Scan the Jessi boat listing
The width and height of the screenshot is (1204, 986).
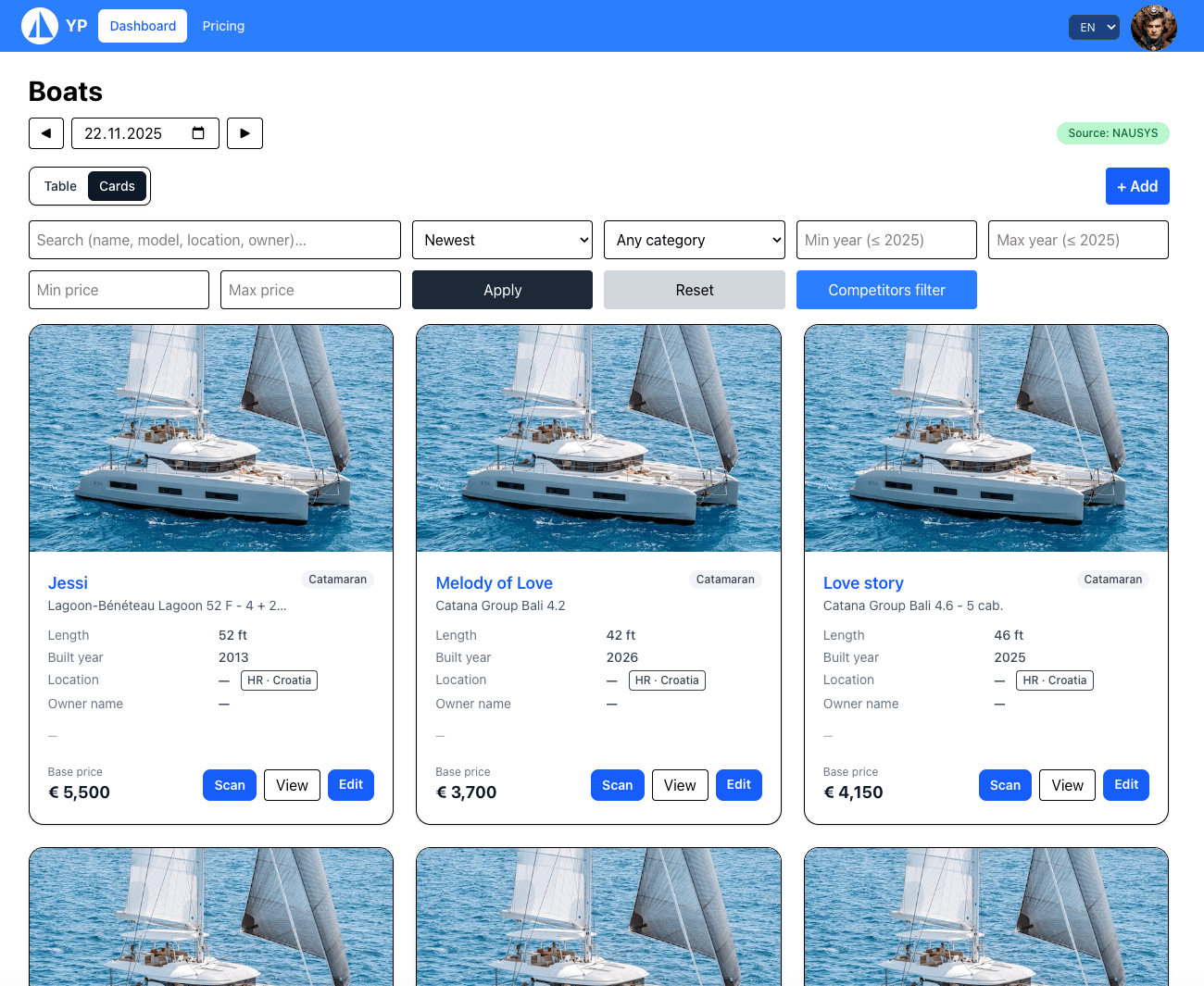(x=229, y=784)
